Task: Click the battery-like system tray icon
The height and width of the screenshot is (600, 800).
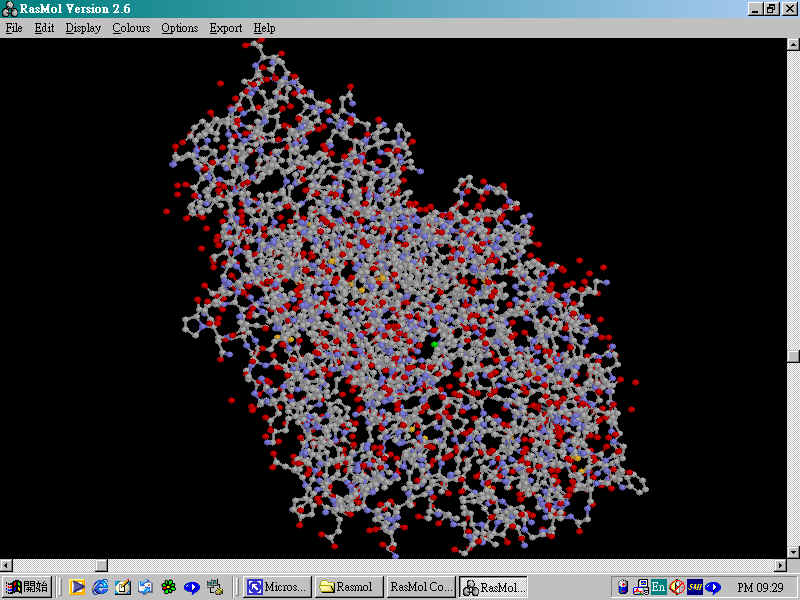Action: click(622, 587)
